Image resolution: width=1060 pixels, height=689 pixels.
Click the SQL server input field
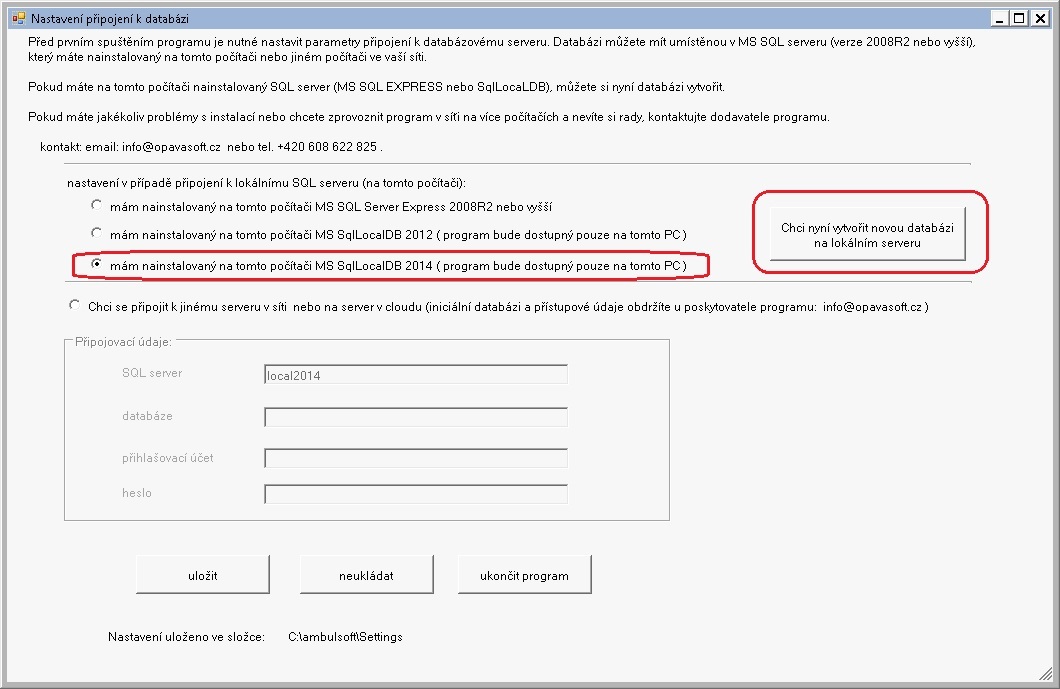[x=416, y=375]
